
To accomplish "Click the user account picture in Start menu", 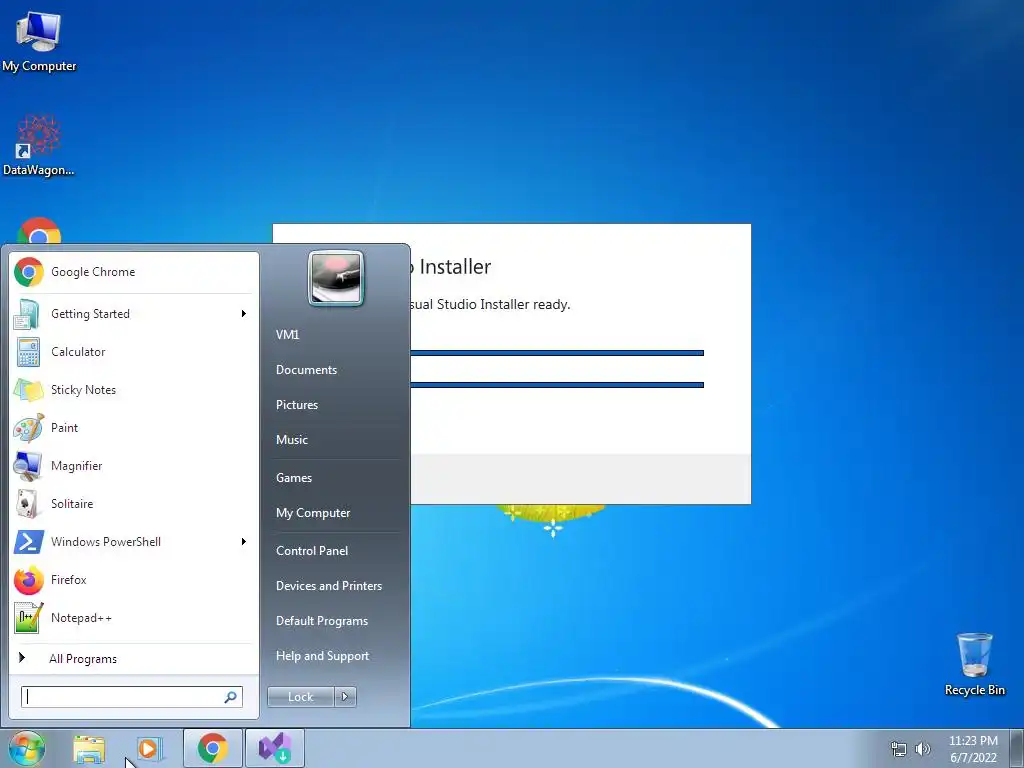I will click(x=336, y=278).
